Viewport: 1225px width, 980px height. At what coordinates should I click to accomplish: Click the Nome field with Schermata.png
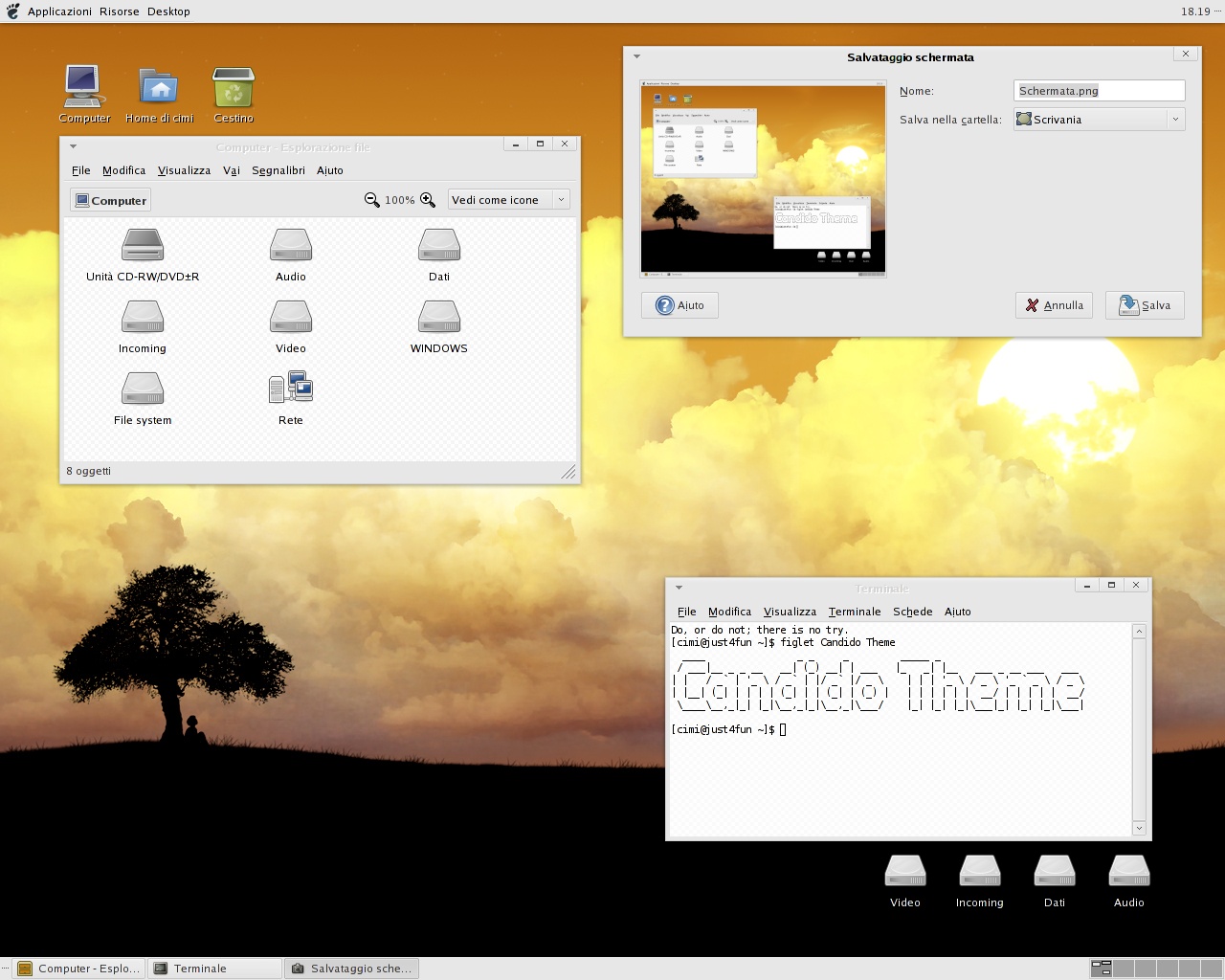[1100, 91]
